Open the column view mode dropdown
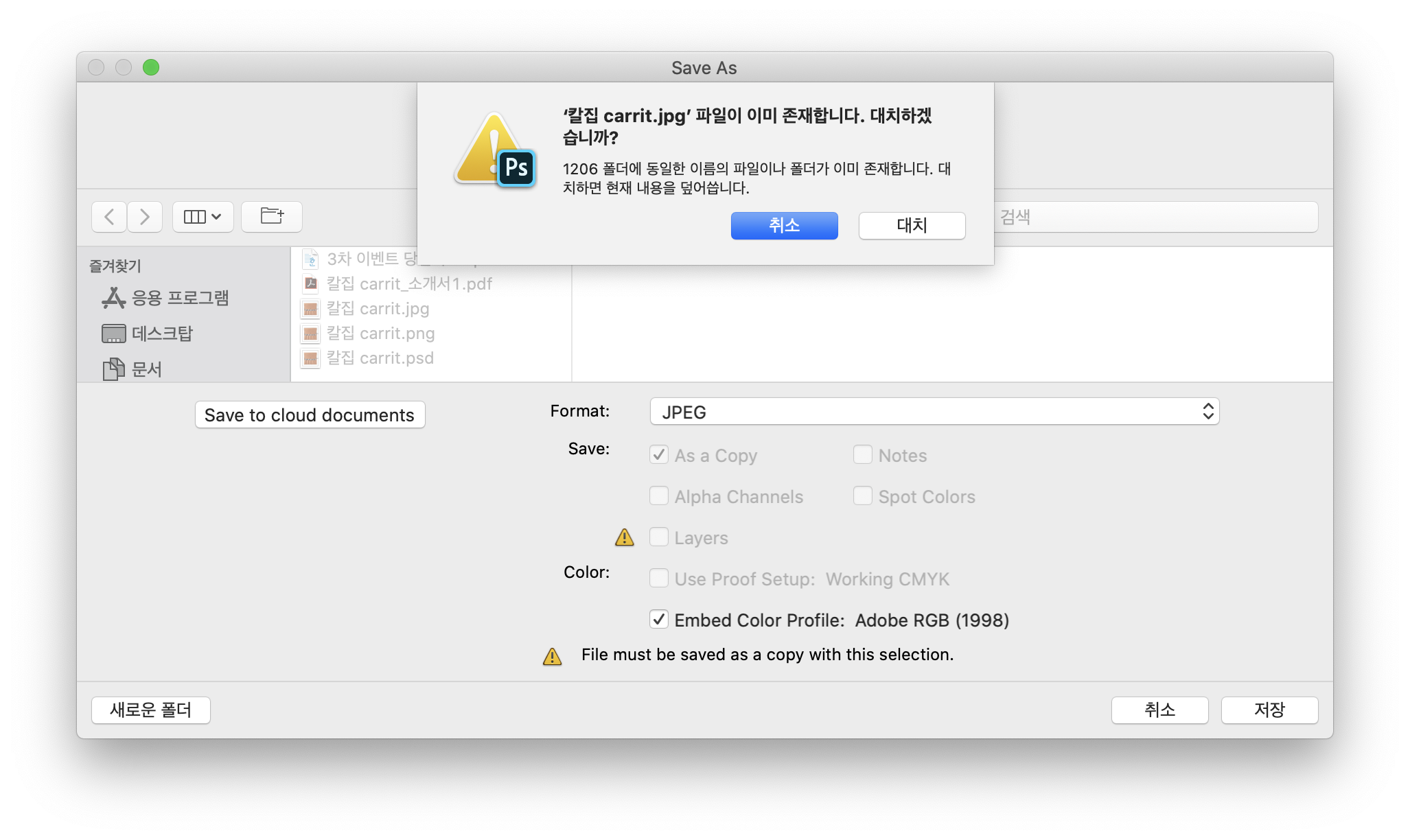This screenshot has width=1410, height=840. click(203, 217)
